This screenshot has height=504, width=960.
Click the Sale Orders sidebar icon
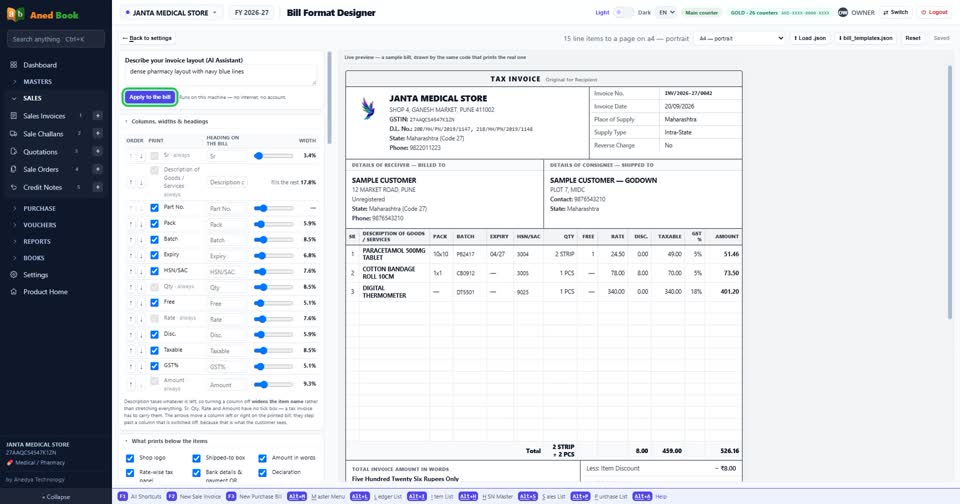pos(13,169)
